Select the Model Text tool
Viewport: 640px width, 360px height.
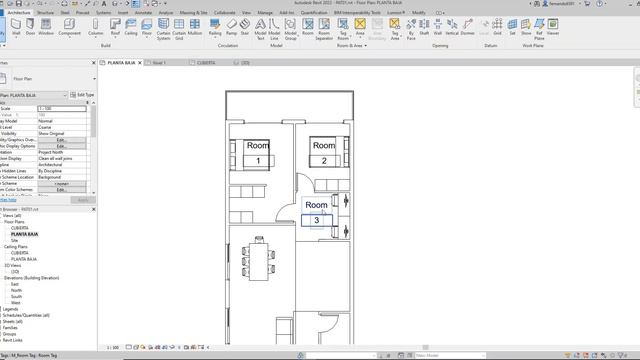point(260,29)
